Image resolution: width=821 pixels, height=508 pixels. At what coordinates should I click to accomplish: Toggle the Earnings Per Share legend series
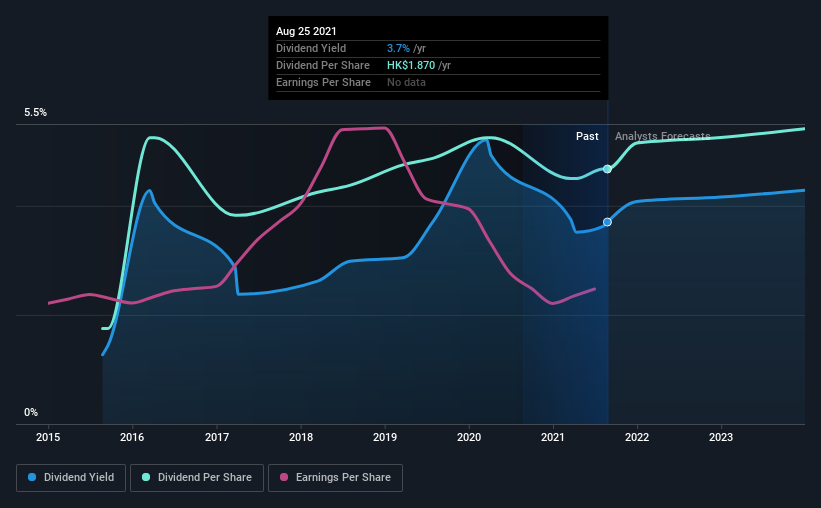point(336,478)
